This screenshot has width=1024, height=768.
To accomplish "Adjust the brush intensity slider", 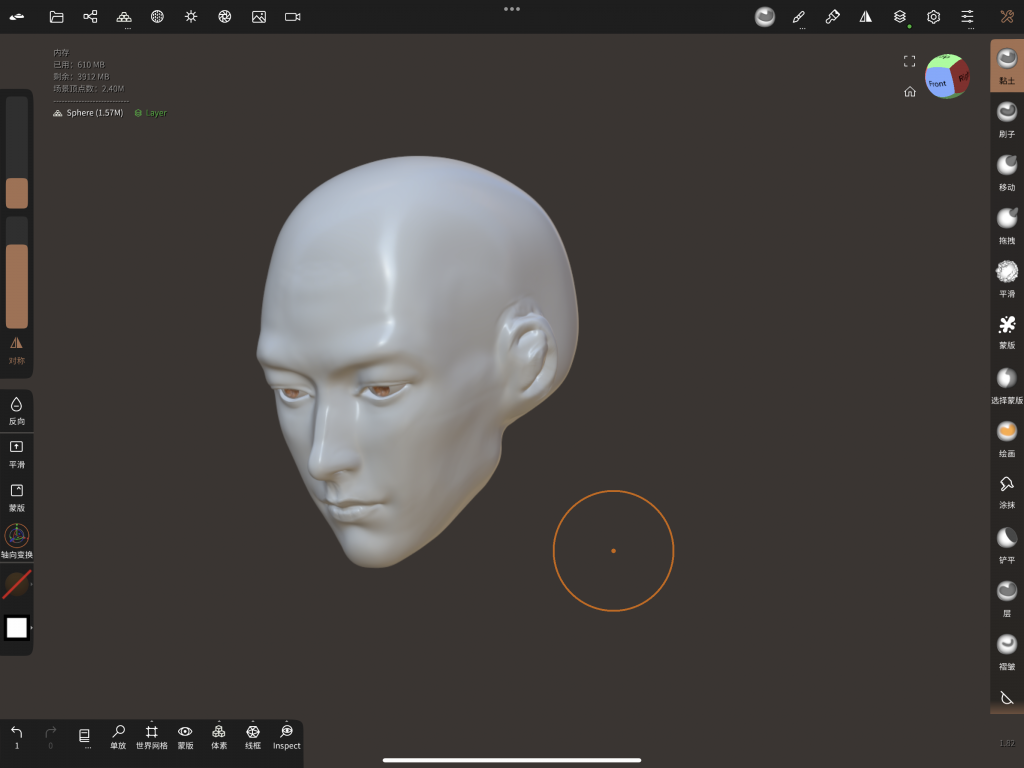I will click(x=17, y=273).
